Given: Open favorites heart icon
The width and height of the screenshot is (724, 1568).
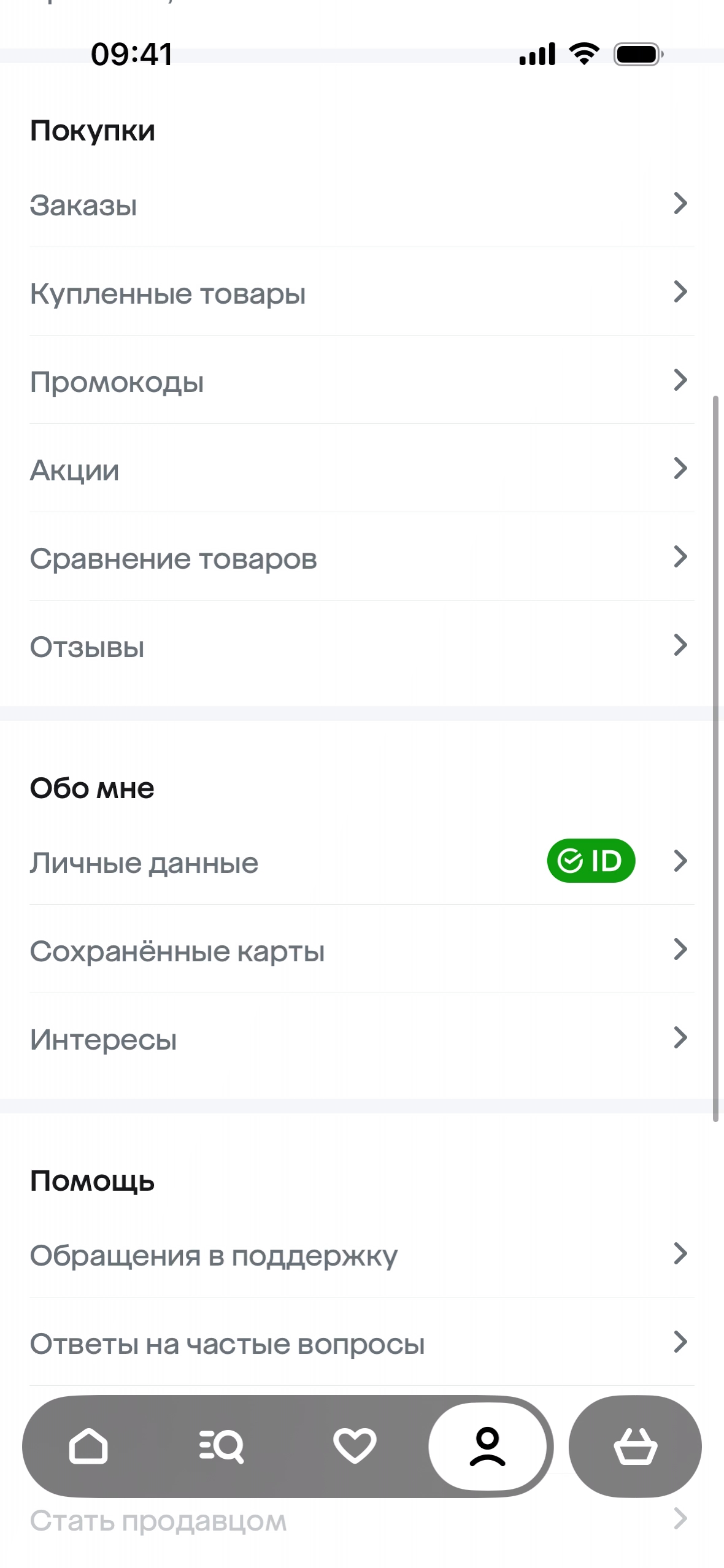Looking at the screenshot, I should (x=355, y=1447).
